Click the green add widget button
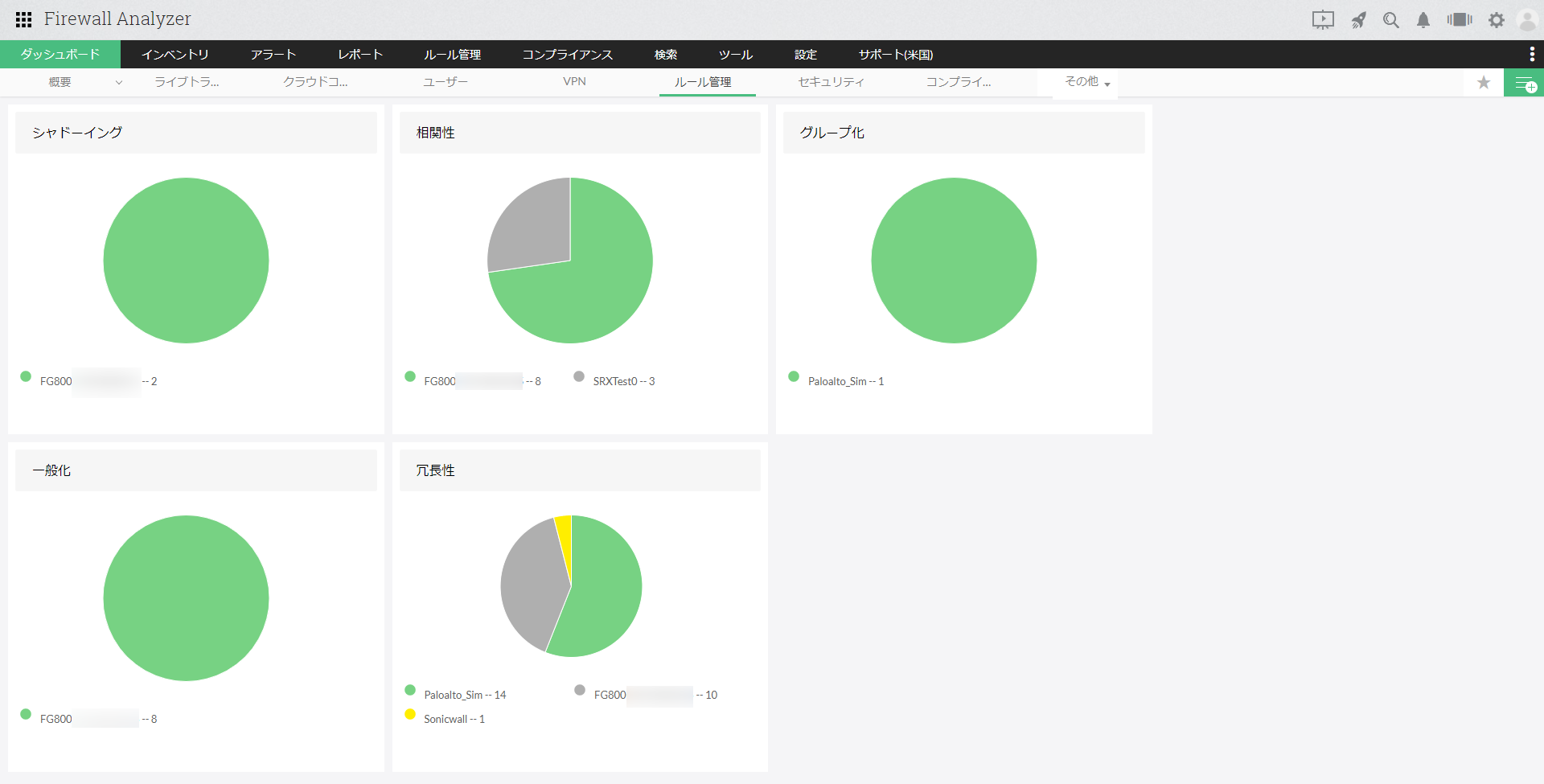Screen dimensions: 1544x784 pyautogui.click(x=1524, y=83)
